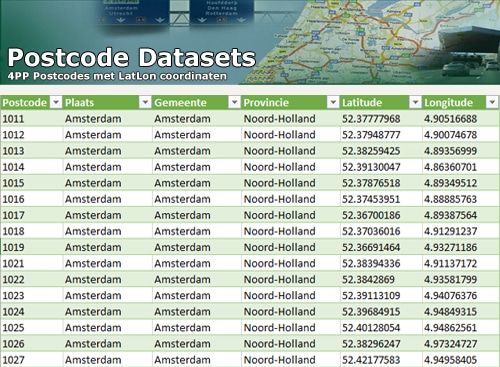This screenshot has width=500, height=367.
Task: Click longitude value 4.91137172
Action: coord(451,263)
